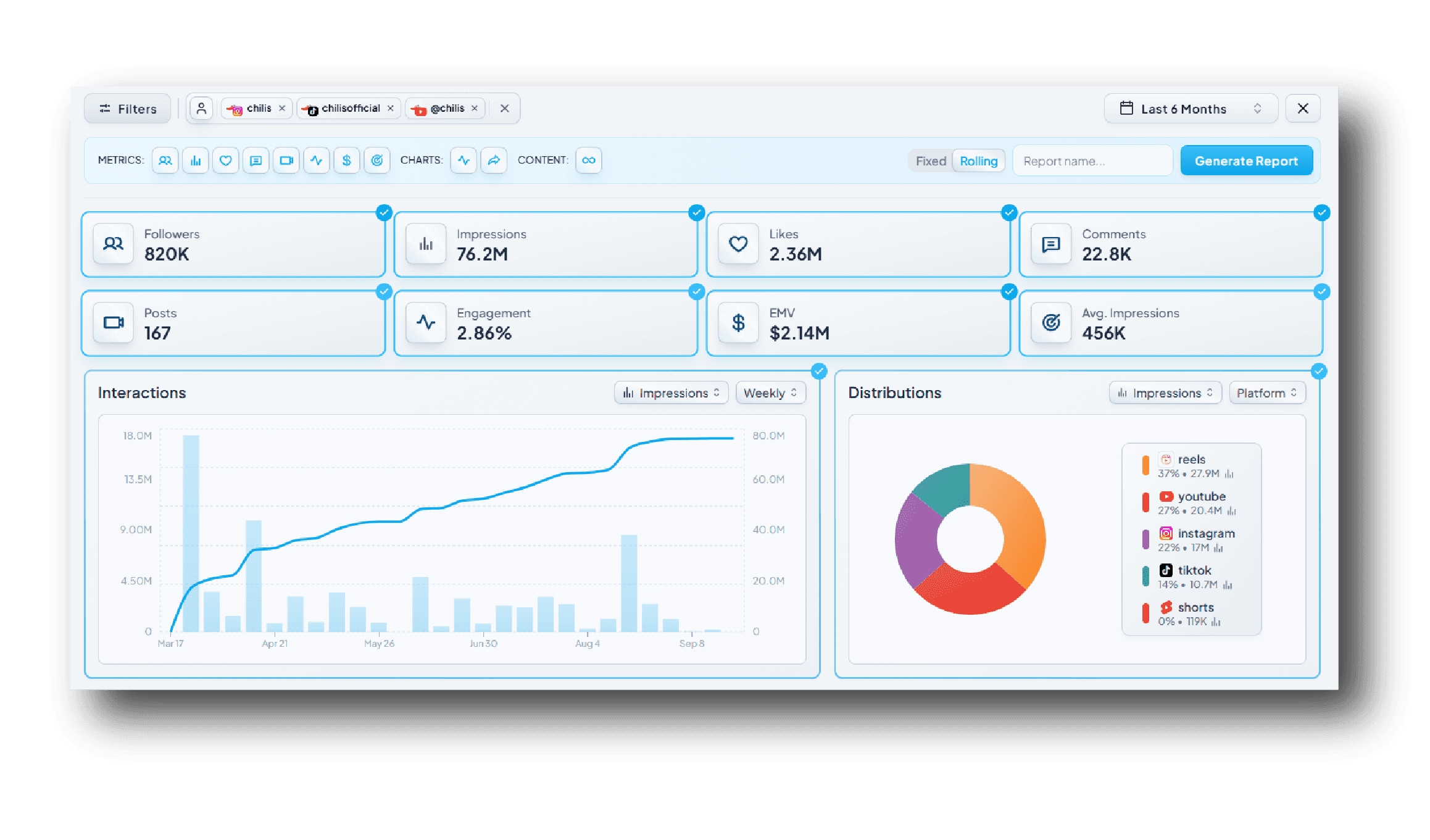Click the Posts video camera metric icon

(x=286, y=160)
